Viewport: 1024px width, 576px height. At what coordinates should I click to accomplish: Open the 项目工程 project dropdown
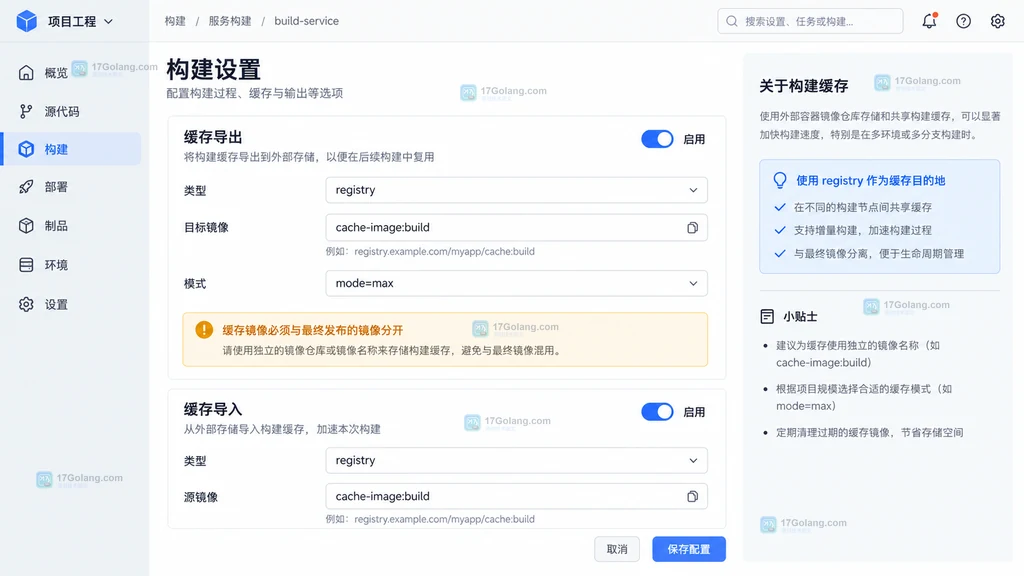(x=80, y=22)
